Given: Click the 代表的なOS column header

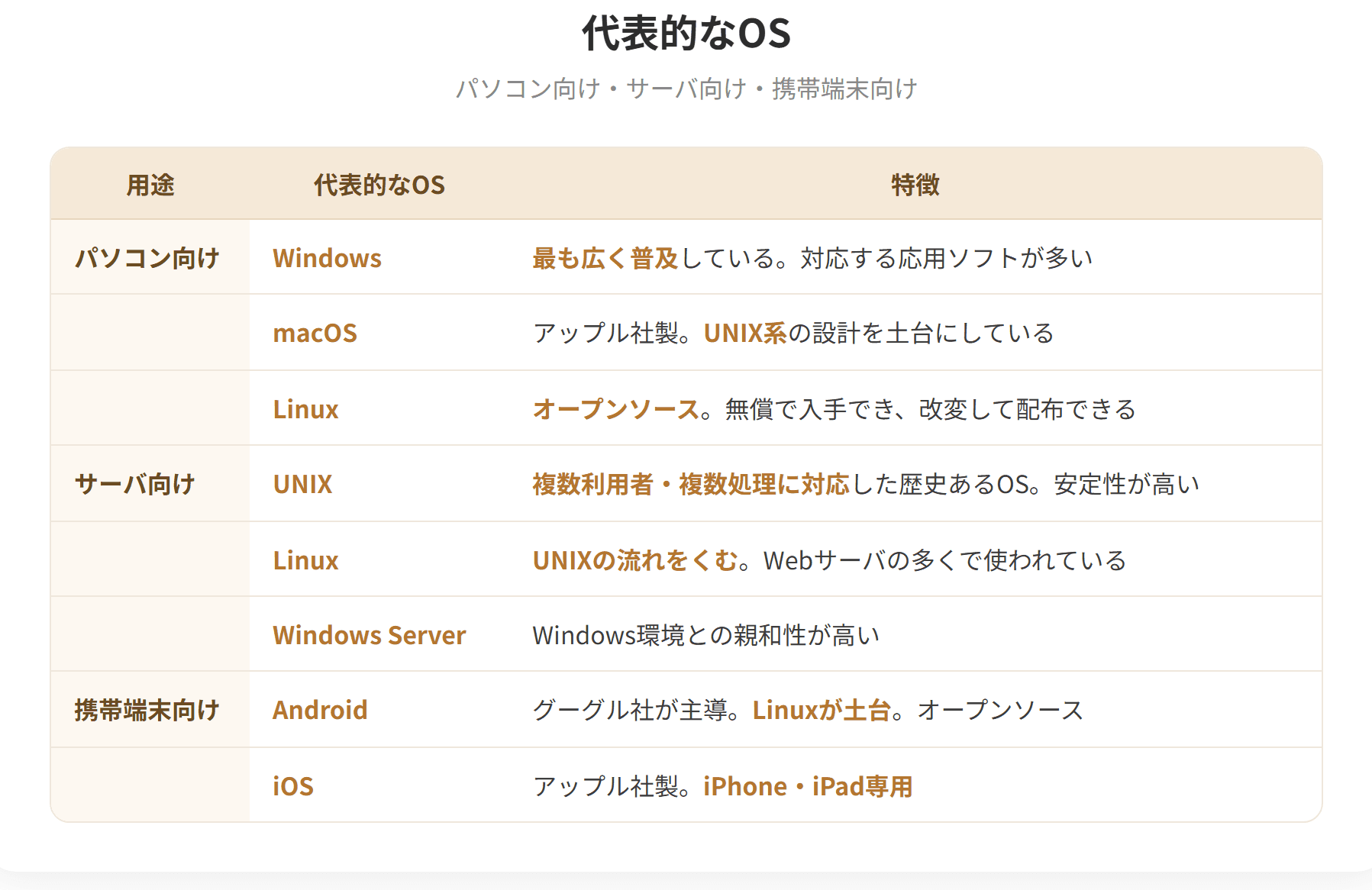Looking at the screenshot, I should (379, 185).
